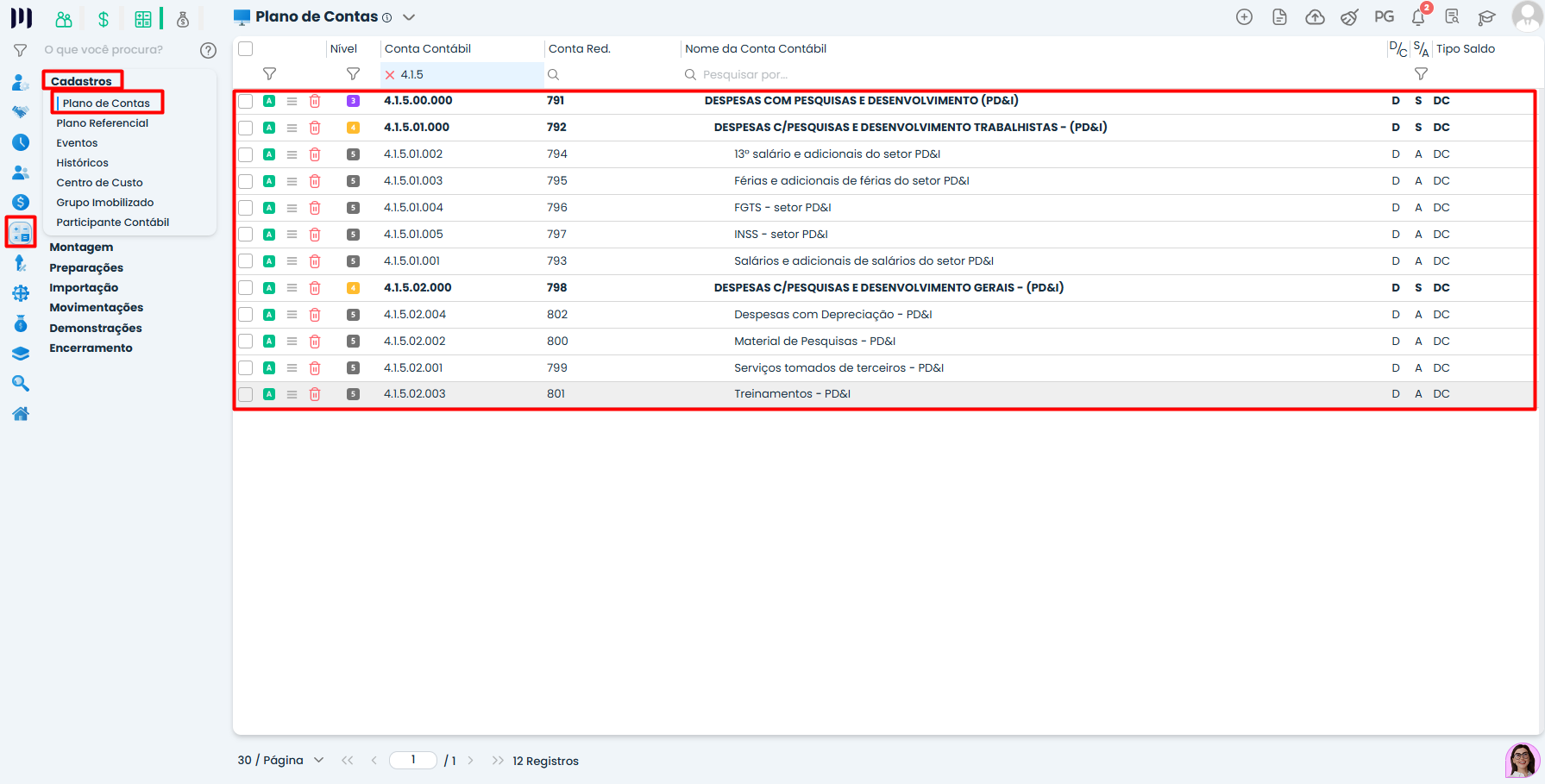Go to Eventos menu item
This screenshot has width=1545, height=784.
click(77, 143)
